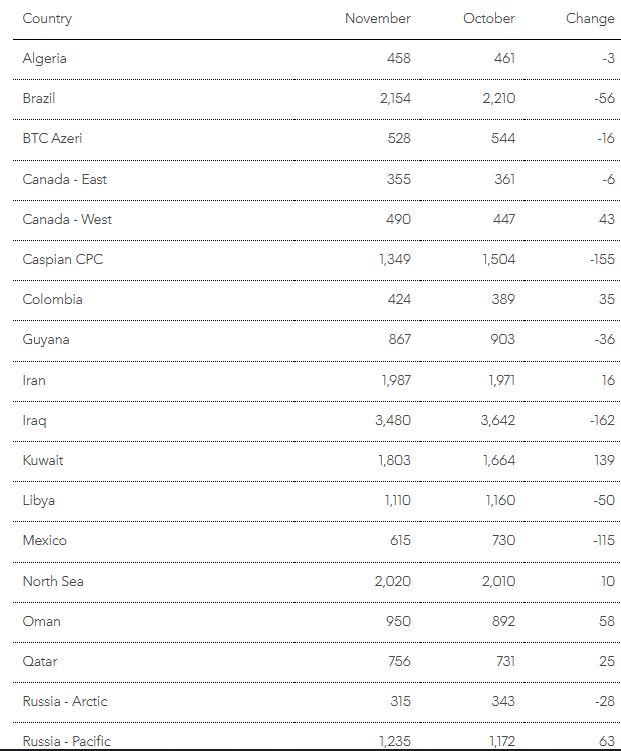Click the Russia - Arctic row label

click(x=65, y=701)
